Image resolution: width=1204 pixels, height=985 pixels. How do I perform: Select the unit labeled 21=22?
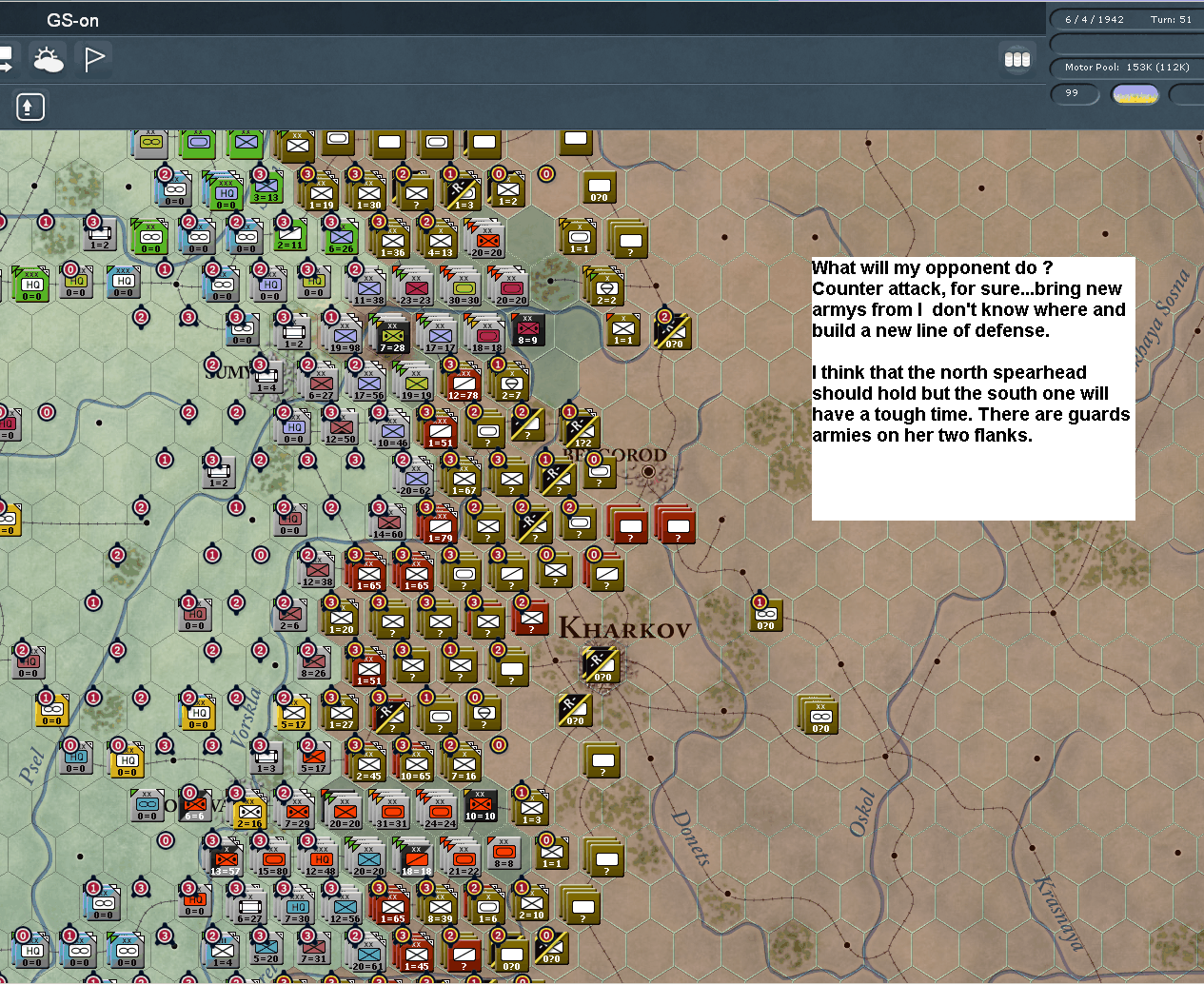(x=464, y=859)
